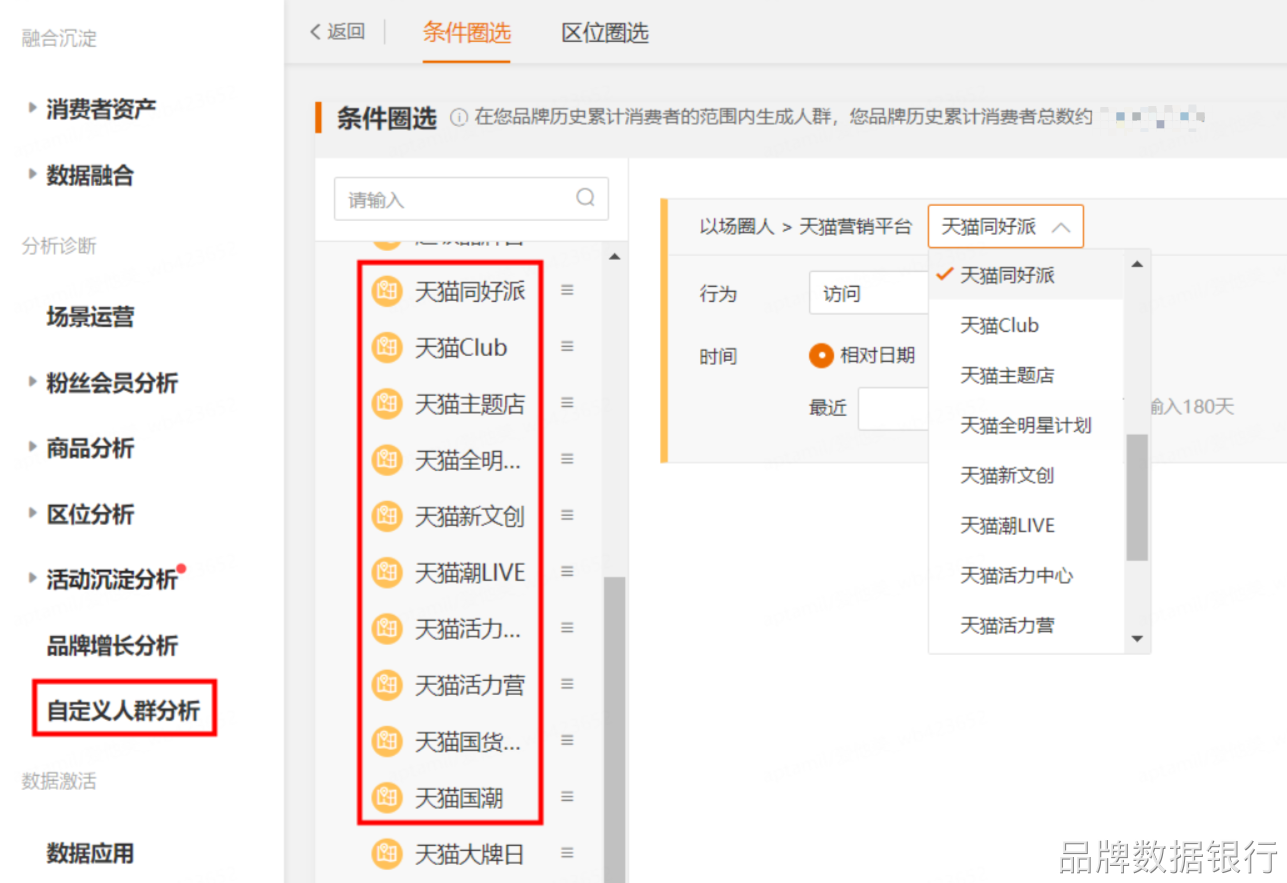
Task: Click the 以场圈人 breadcrumb text
Action: (x=737, y=227)
